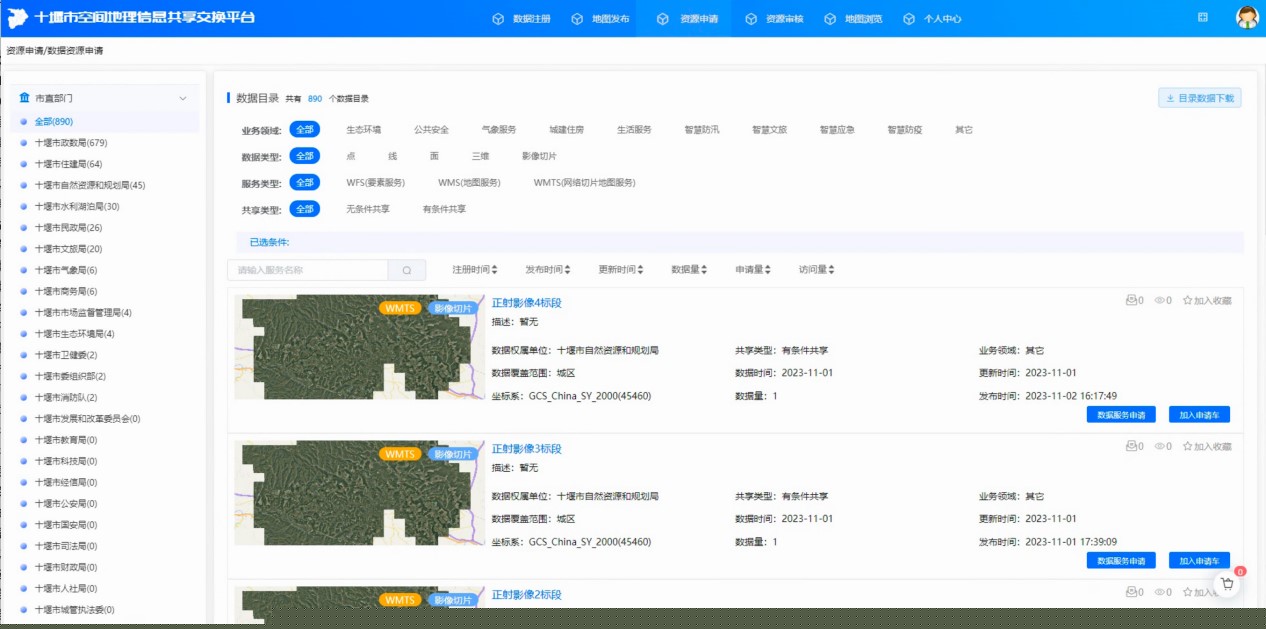Select WMS(地图服务) service type filter
This screenshot has width=1266, height=629.
[x=469, y=183]
